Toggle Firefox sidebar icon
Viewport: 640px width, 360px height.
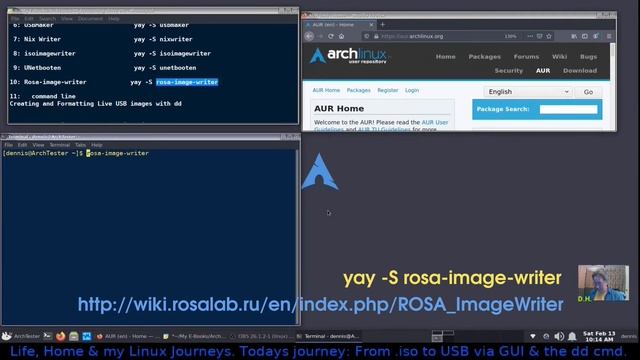pos(585,36)
